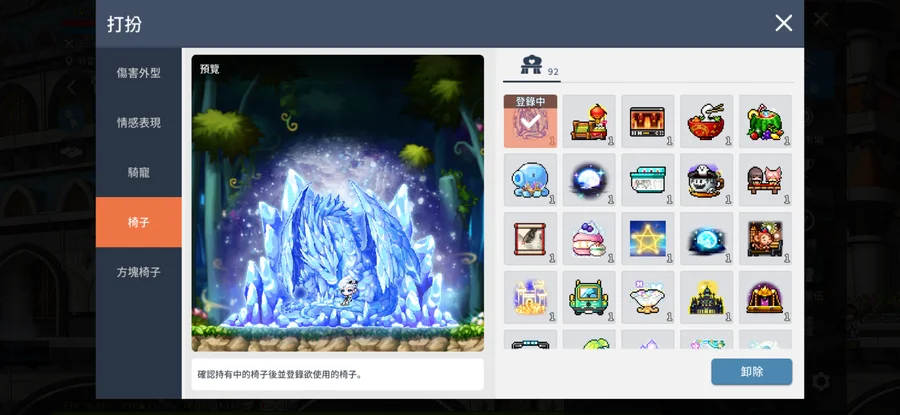This screenshot has width=900, height=415.
Task: Select the noodle bowl chair
Action: pos(706,122)
